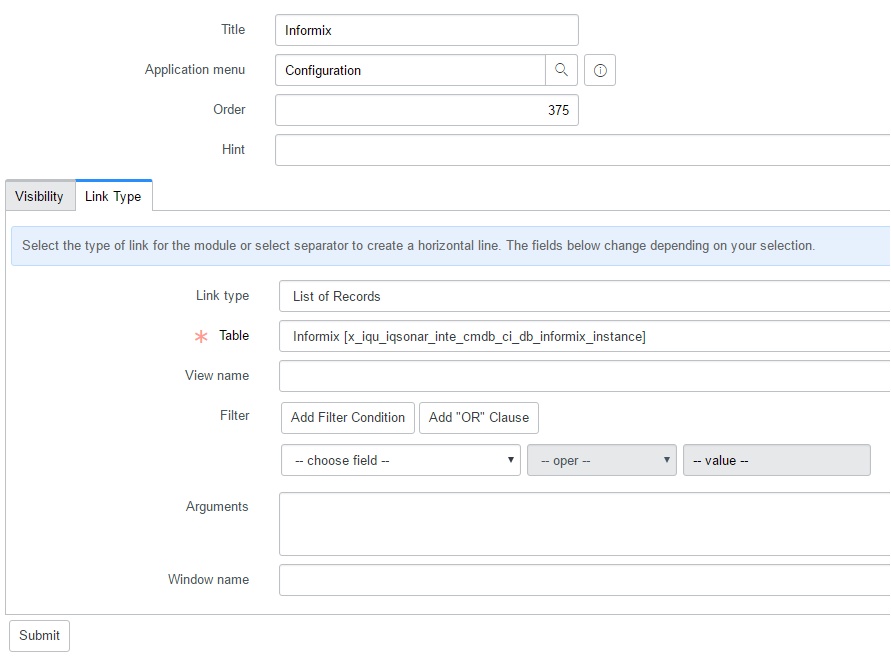Click the Filter label text
This screenshot has width=891, height=666.
point(235,415)
